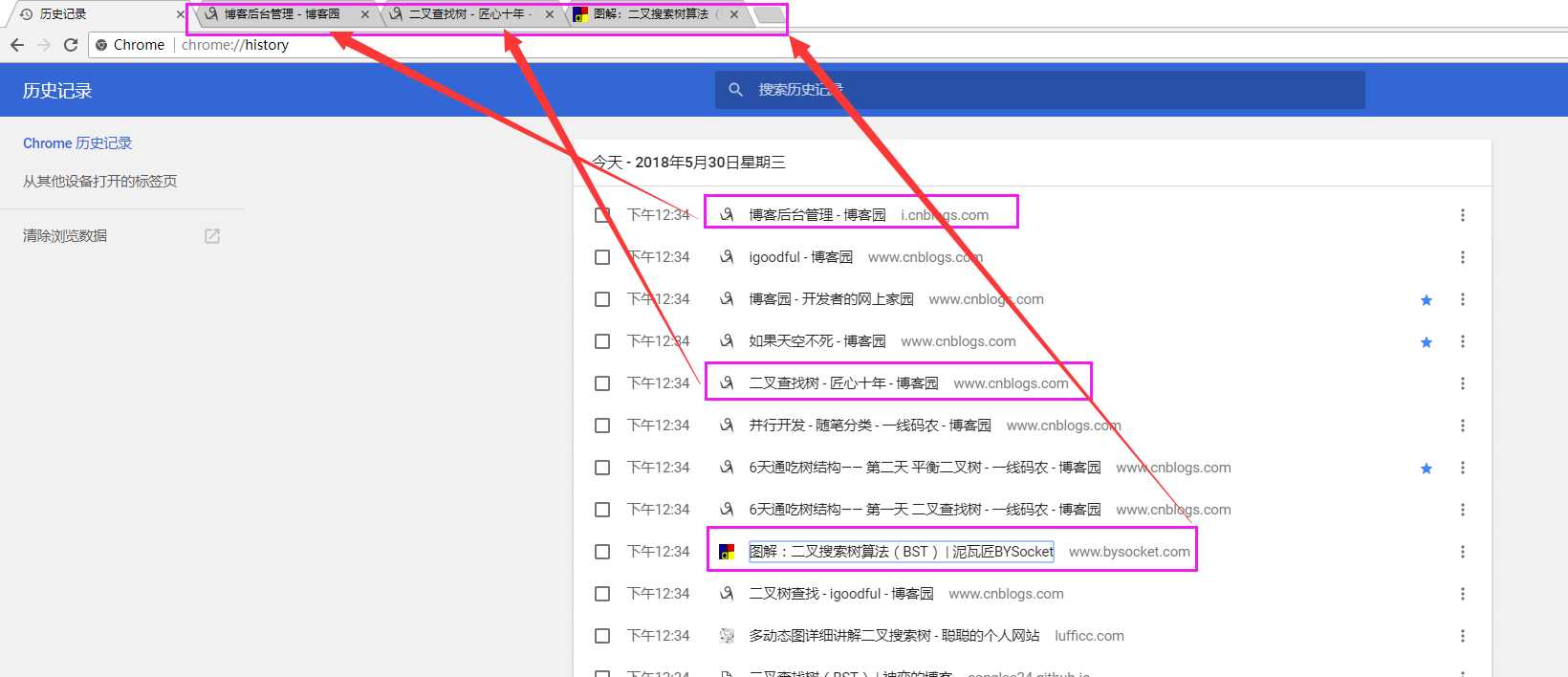Click the bookmark star on 如果天空不死 row
1568x677 pixels.
coord(1426,342)
